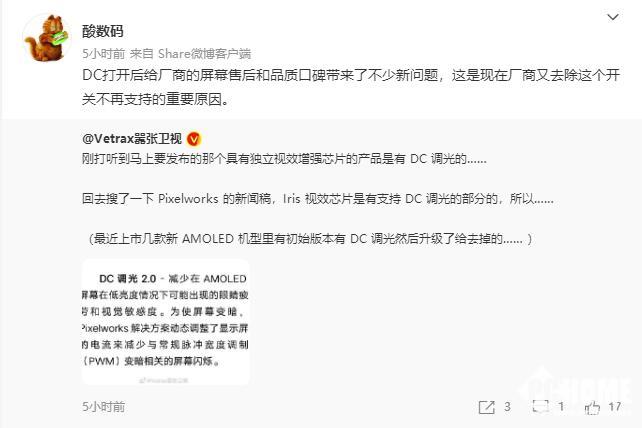
Task: Open the DC 调光 2.0 image thumbnail
Action: pyautogui.click(x=165, y=322)
